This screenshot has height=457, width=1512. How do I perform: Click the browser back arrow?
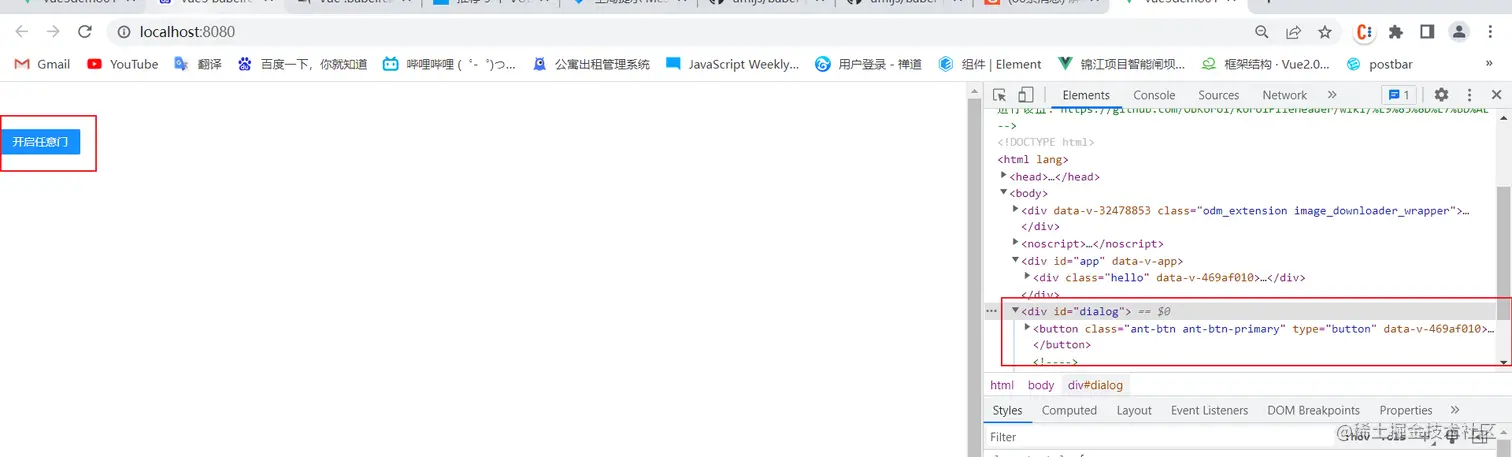coord(22,32)
